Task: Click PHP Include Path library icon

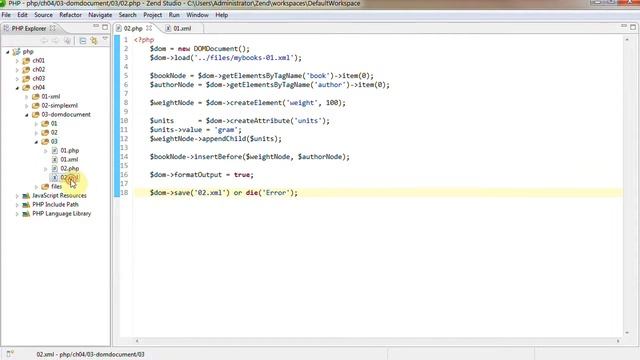Action: click(26, 204)
